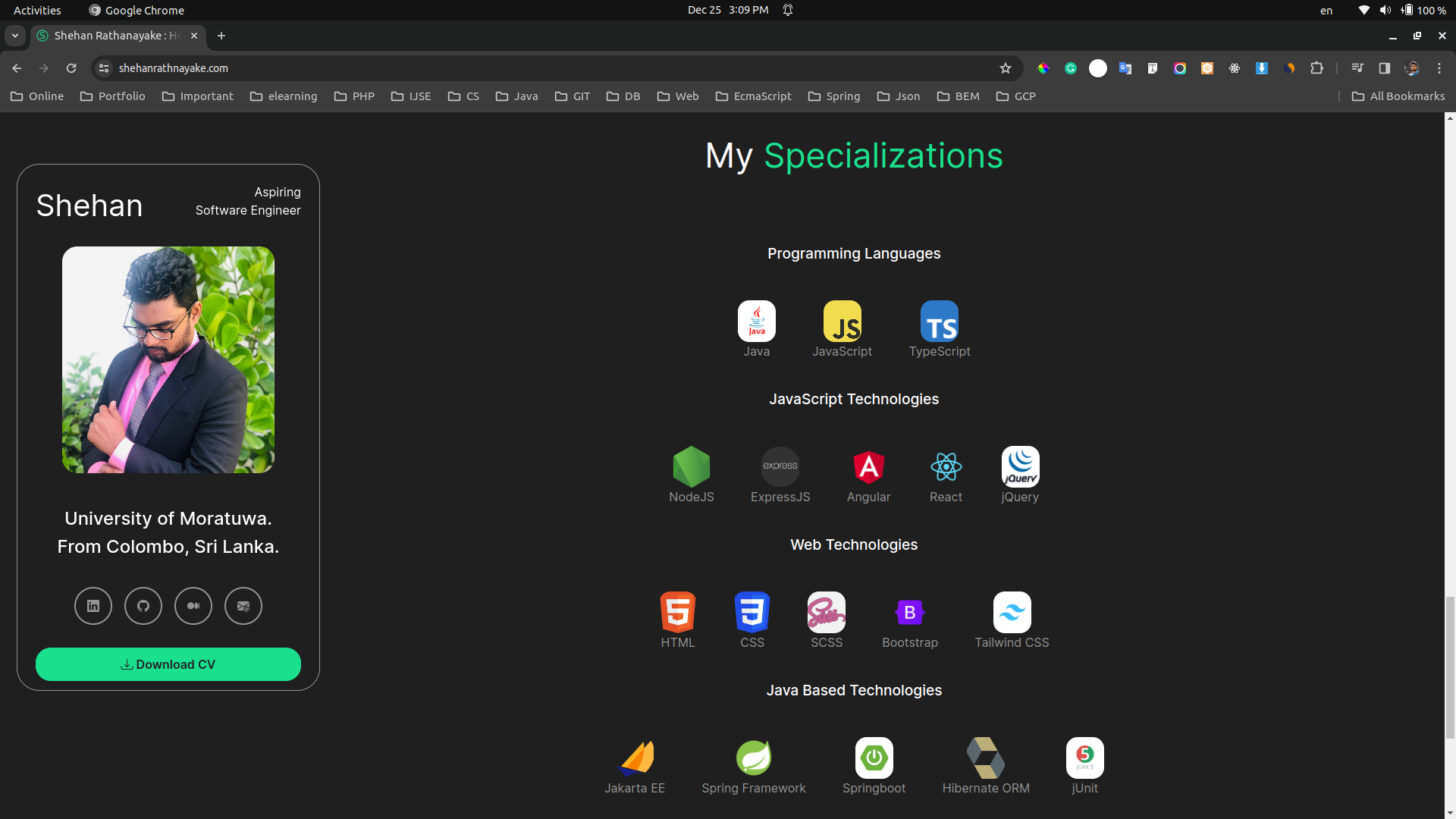This screenshot has height=819, width=1456.
Task: Toggle Chrome side panel
Action: (x=1385, y=68)
